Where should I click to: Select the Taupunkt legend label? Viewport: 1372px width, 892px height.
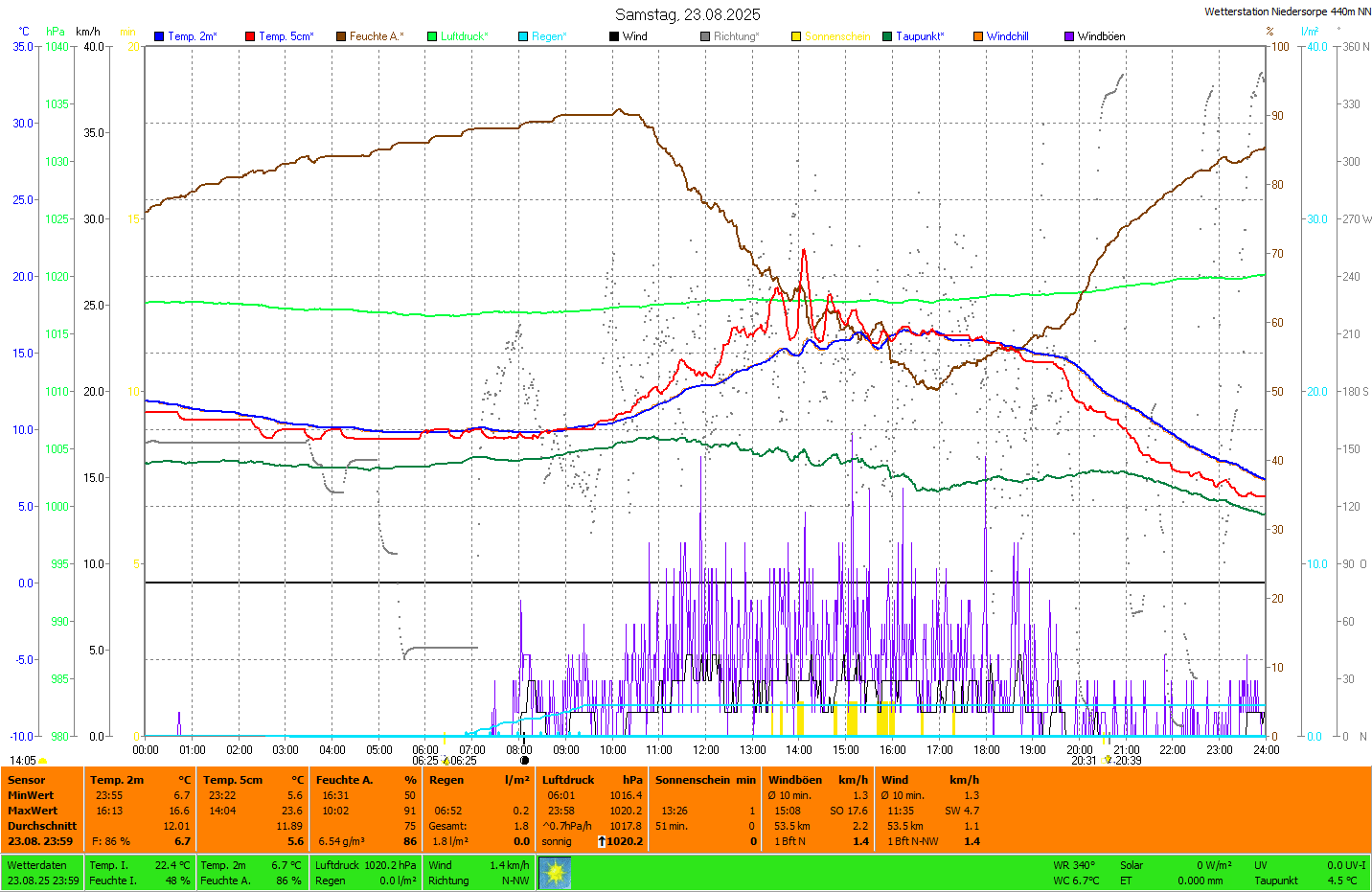click(919, 36)
